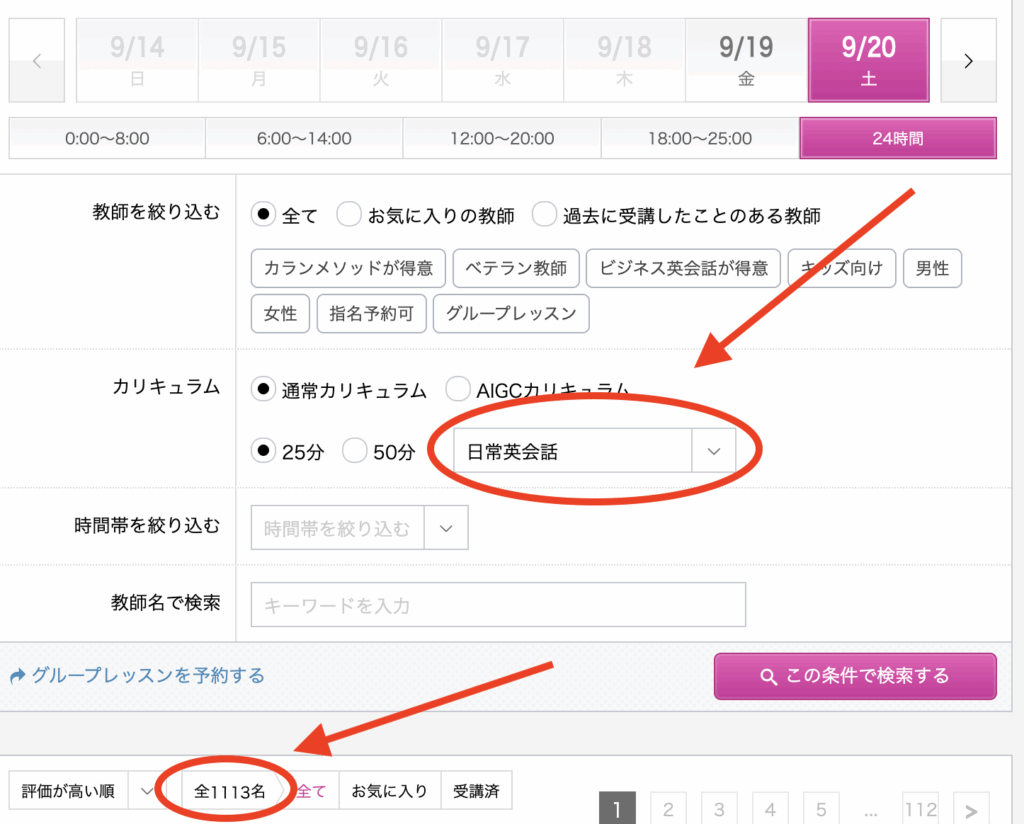Select the 24時間 time range
Viewport: 1024px width, 824px height.
(x=897, y=138)
